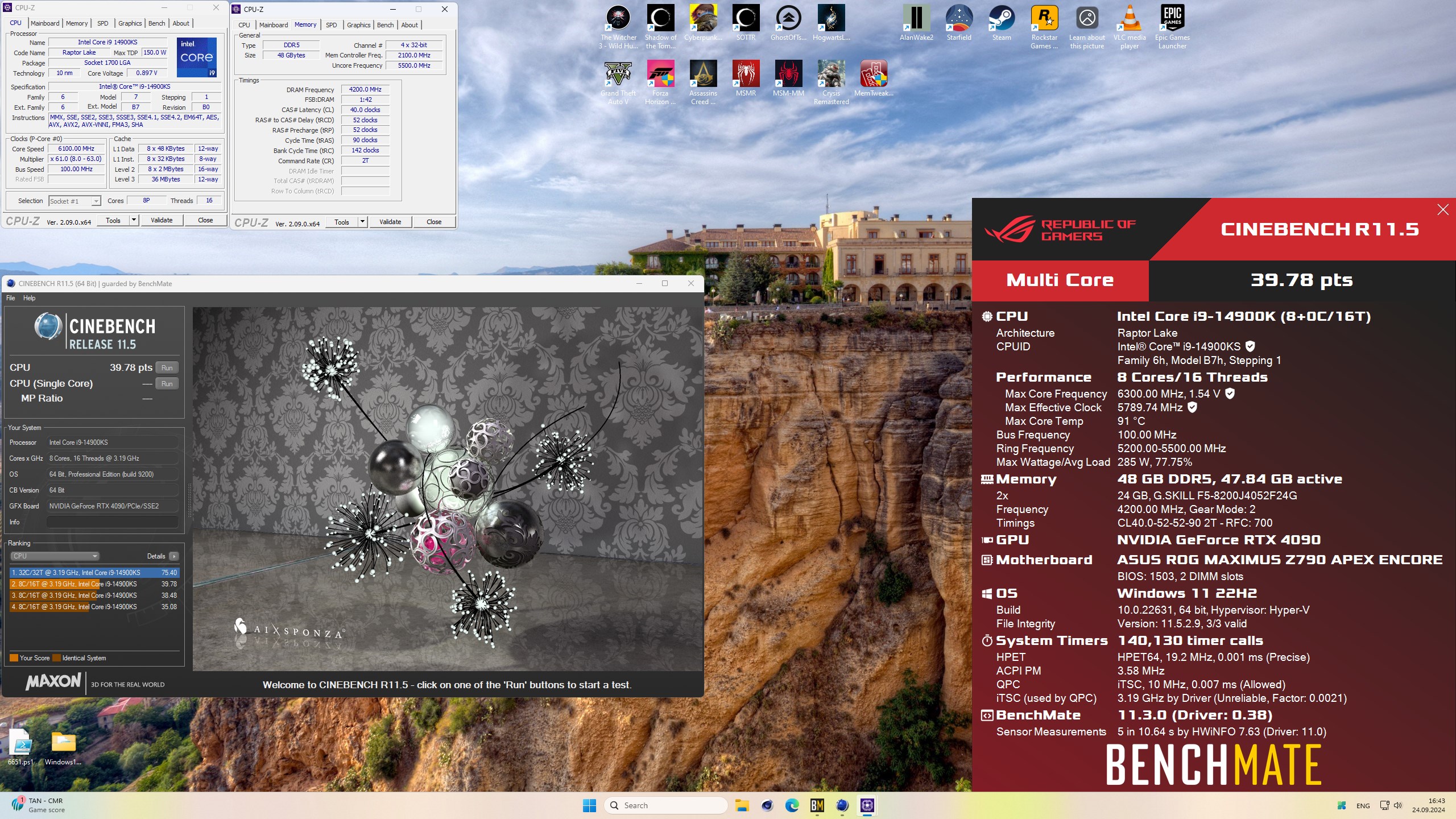
Task: Open The Witcher 3 desktop shortcut
Action: tap(618, 27)
